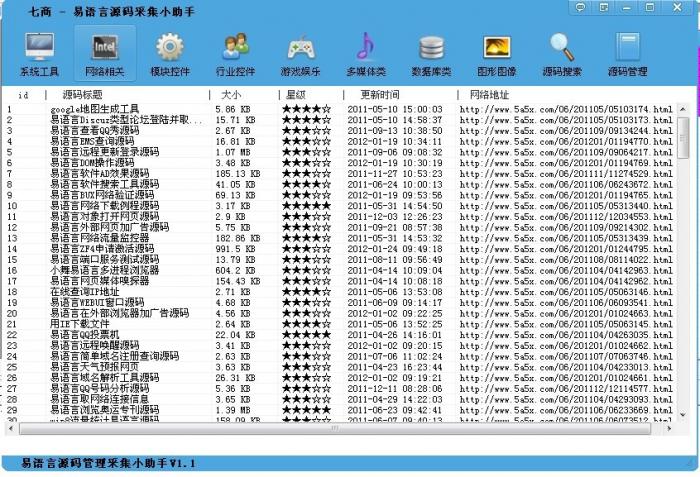Viewport: 700px width, 477px height.
Task: Click the vertical scrollbar up arrow
Action: pyautogui.click(x=683, y=109)
